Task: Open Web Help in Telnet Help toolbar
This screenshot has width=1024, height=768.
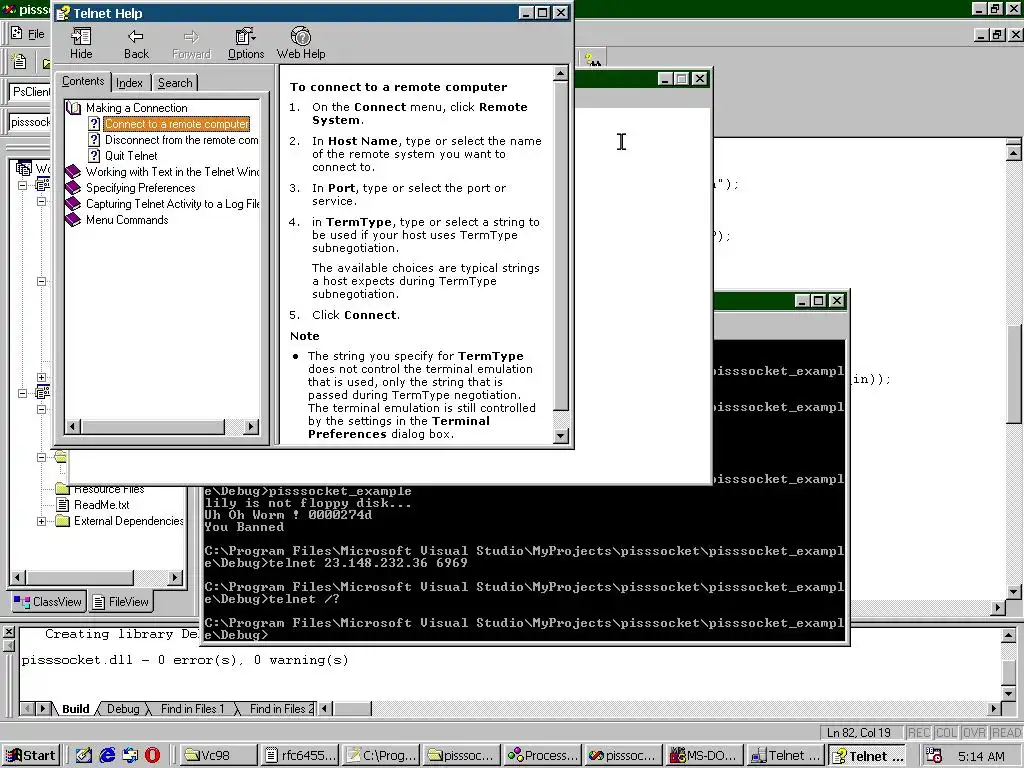Action: click(301, 43)
